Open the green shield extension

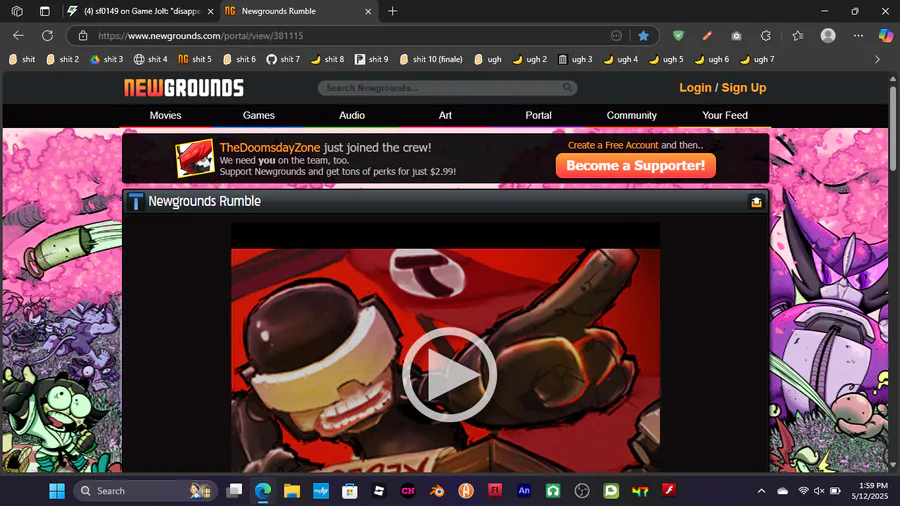point(678,36)
